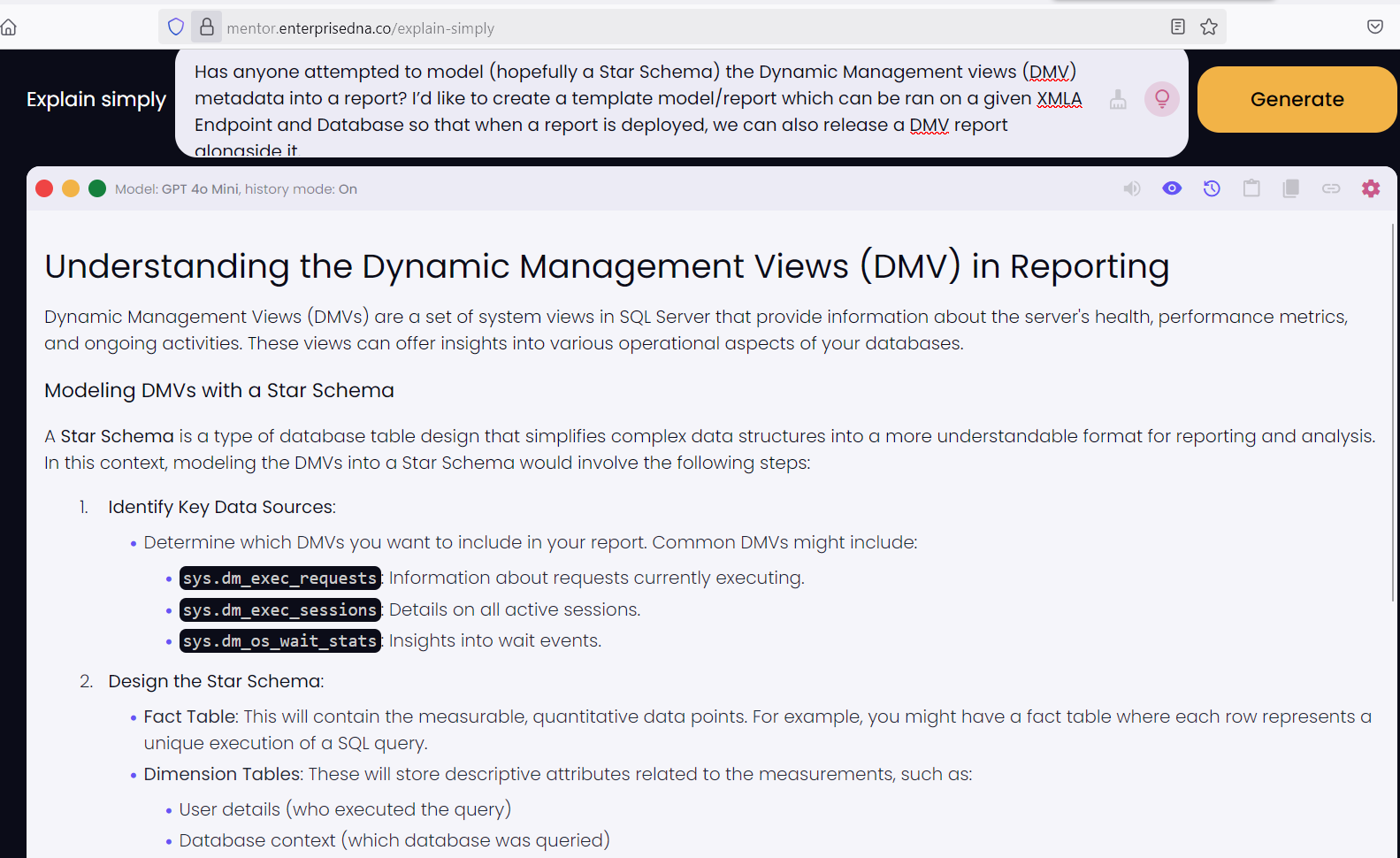This screenshot has height=858, width=1400.
Task: Bookmark this page with the star icon
Action: [x=1209, y=27]
